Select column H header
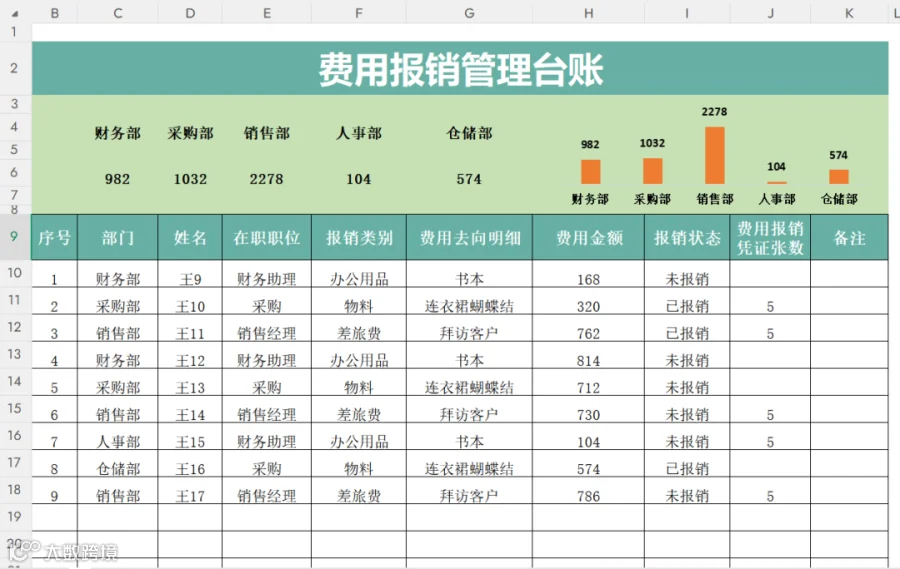900x569 pixels. click(588, 13)
